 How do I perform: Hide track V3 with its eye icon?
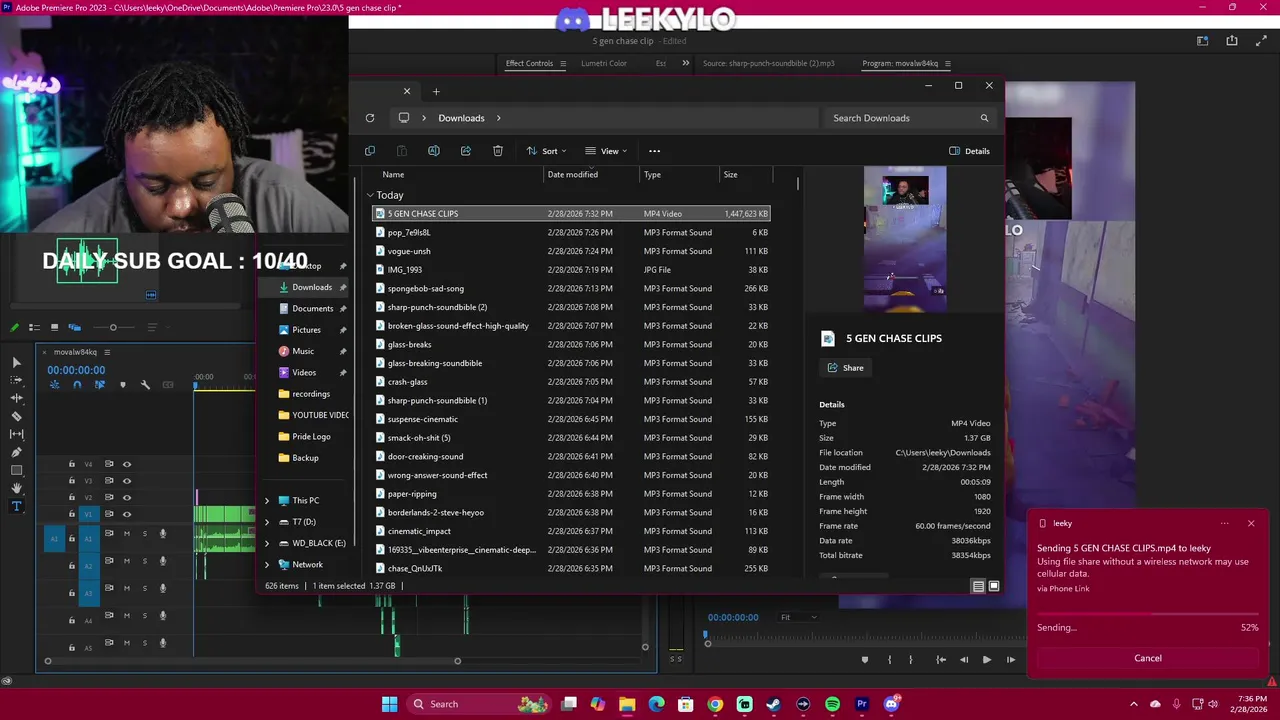point(126,481)
